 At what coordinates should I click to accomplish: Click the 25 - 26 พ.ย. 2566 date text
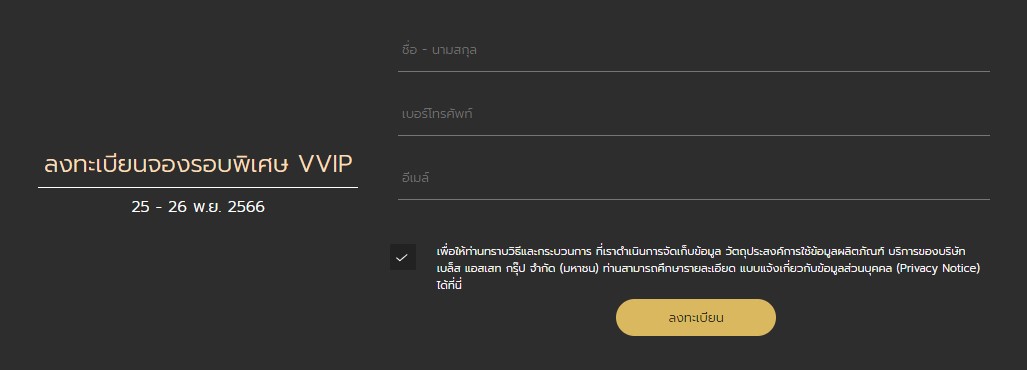pos(198,207)
